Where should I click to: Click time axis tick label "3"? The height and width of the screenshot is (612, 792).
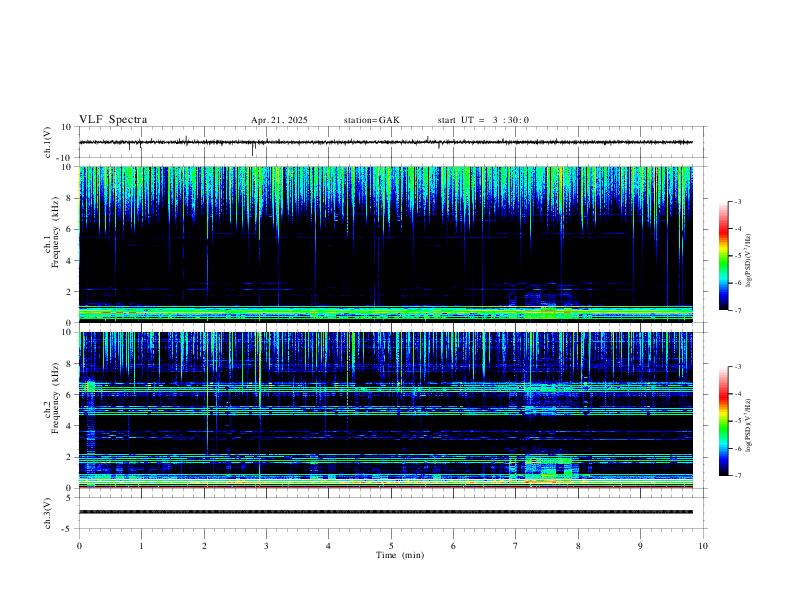266,546
